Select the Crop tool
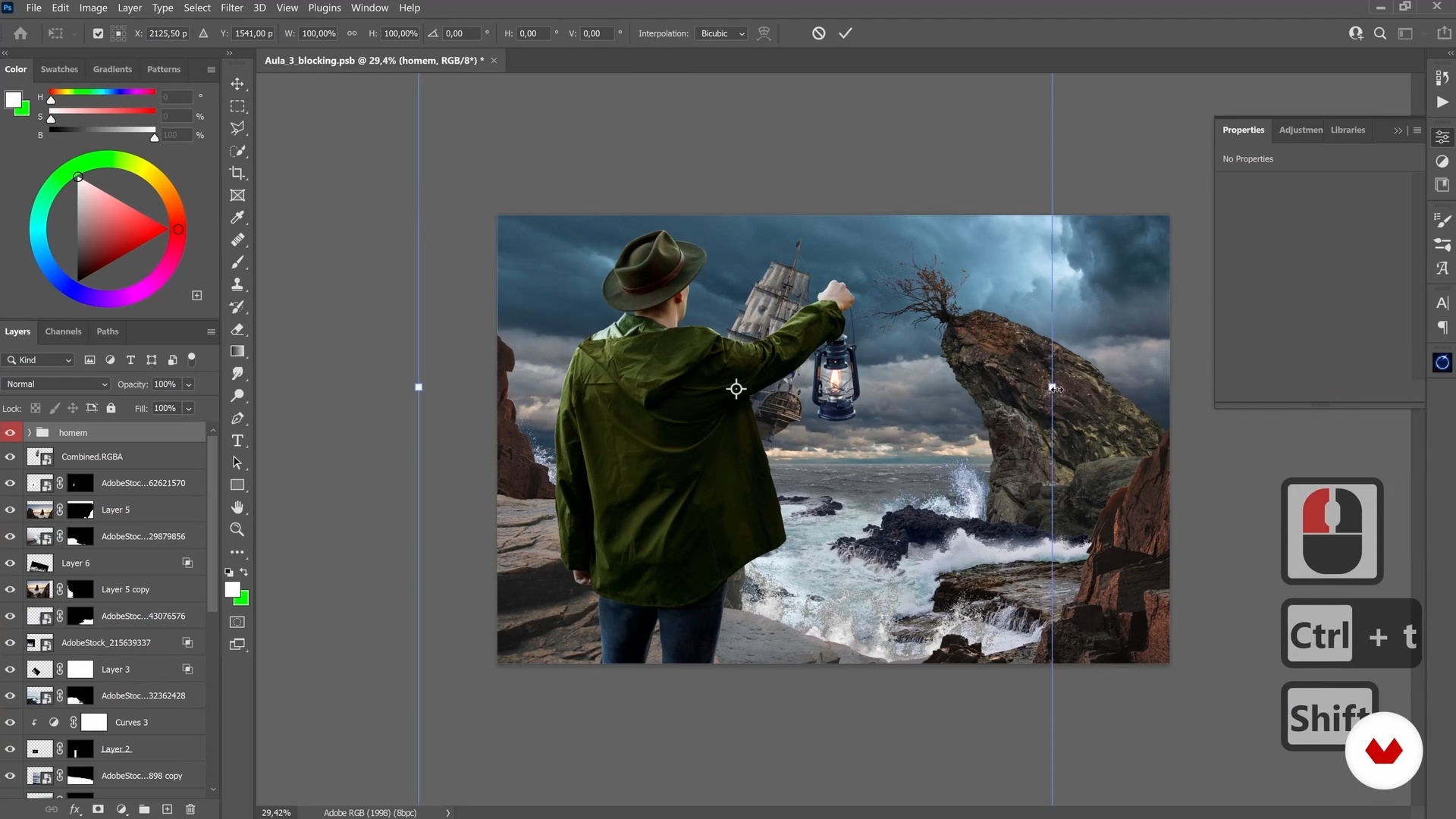The height and width of the screenshot is (819, 1456). click(237, 173)
